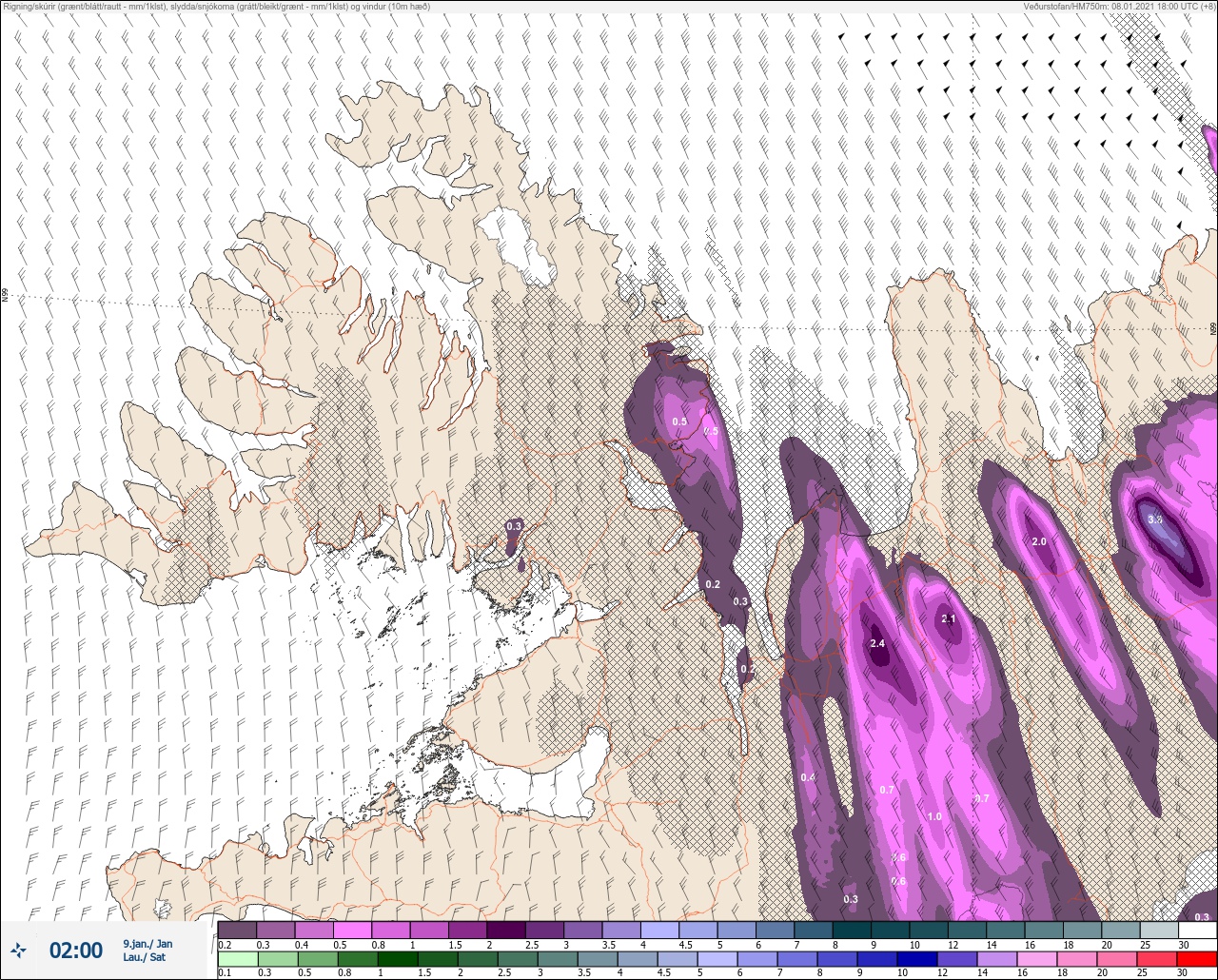Viewport: 1218px width, 980px height.
Task: Click the 2.1 precipitation value on the map
Action: [x=948, y=618]
